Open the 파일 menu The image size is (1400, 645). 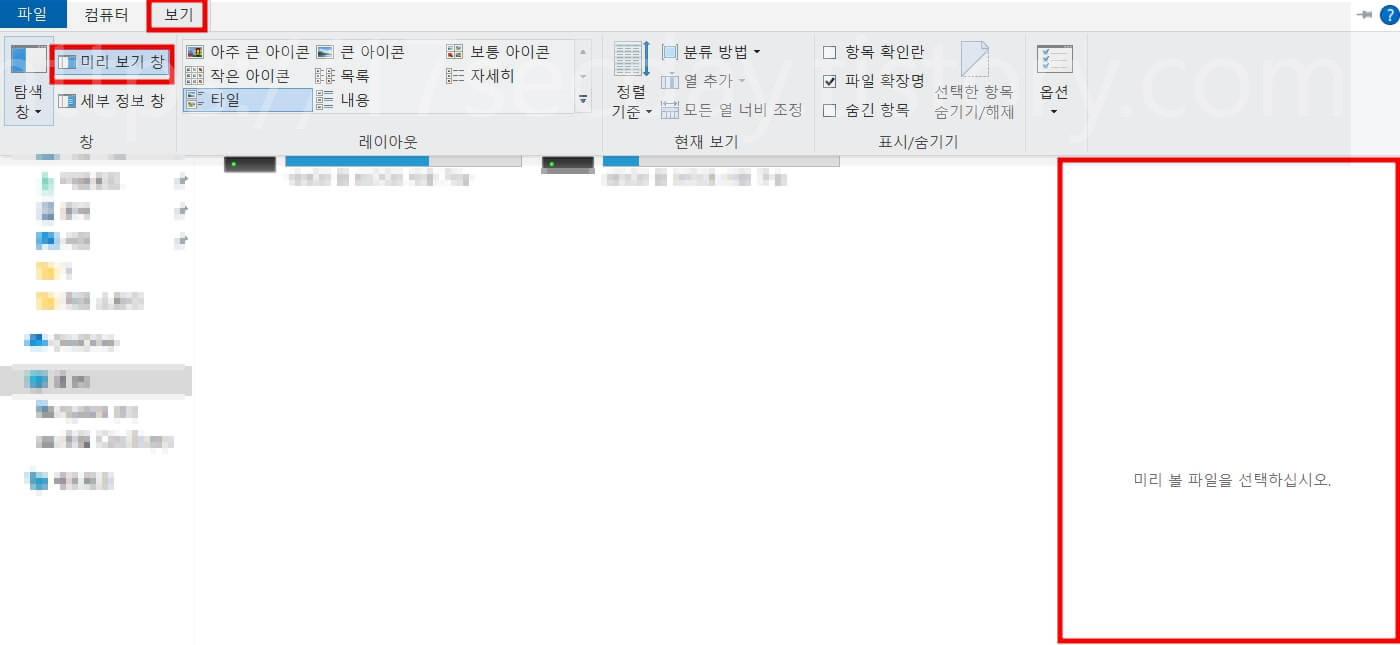tap(33, 15)
